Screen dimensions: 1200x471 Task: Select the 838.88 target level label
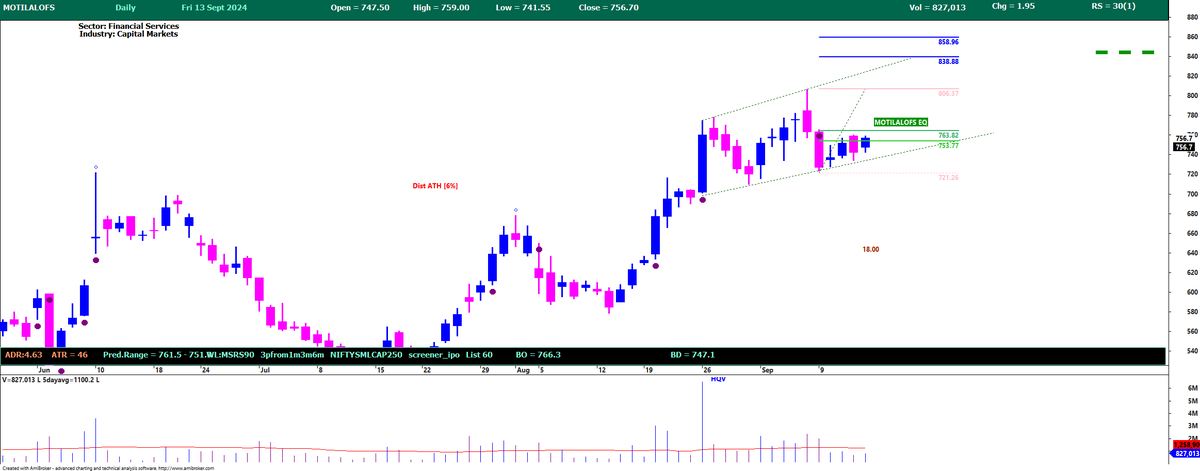click(x=948, y=61)
